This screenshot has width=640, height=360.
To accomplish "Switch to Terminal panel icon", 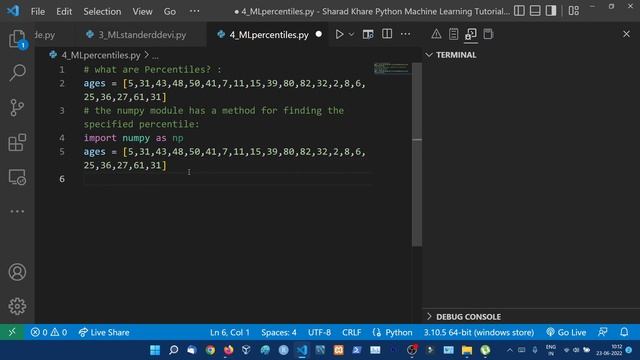I will (x=471, y=34).
